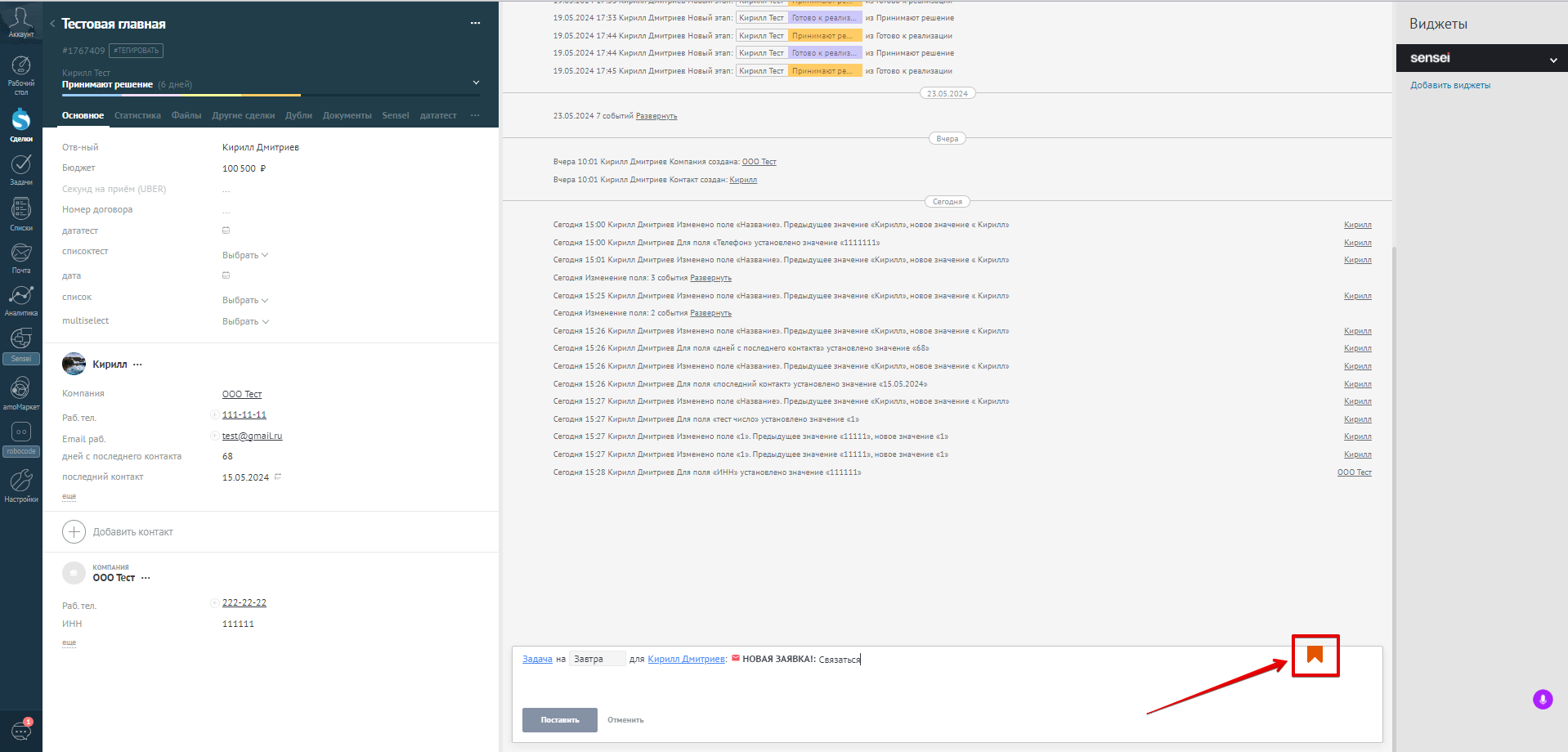Screen dimensions: 1568x752
Task: Switch to the Документы tab
Action: pos(347,115)
